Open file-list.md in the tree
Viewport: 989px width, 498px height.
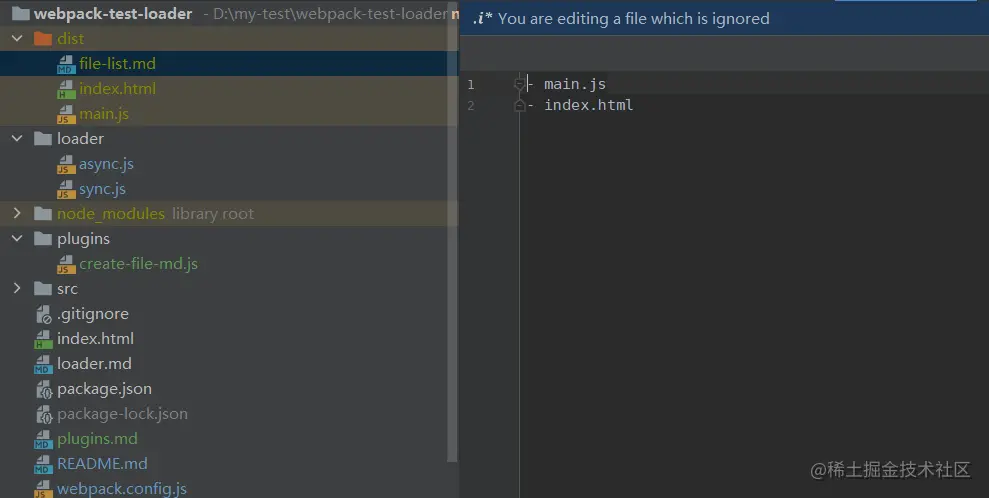pos(117,64)
